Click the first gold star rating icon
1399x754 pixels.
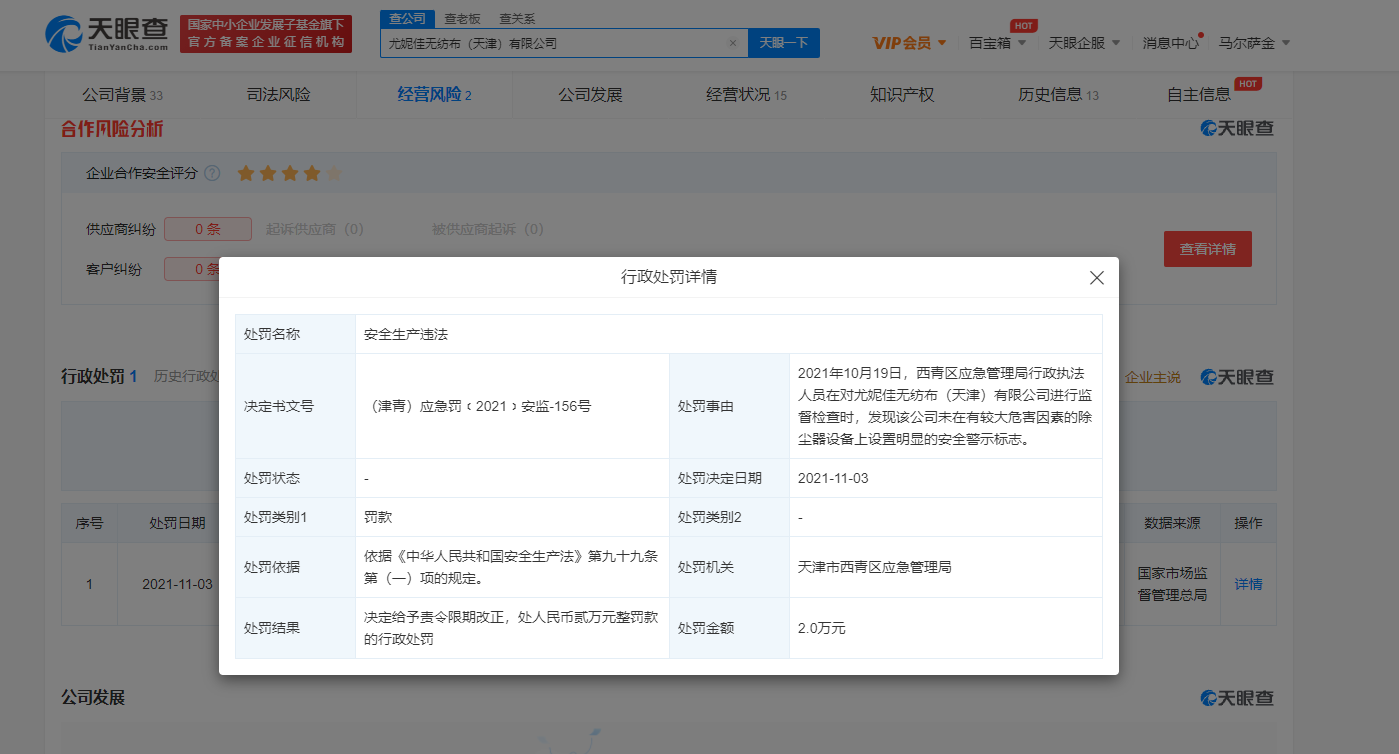[x=245, y=173]
